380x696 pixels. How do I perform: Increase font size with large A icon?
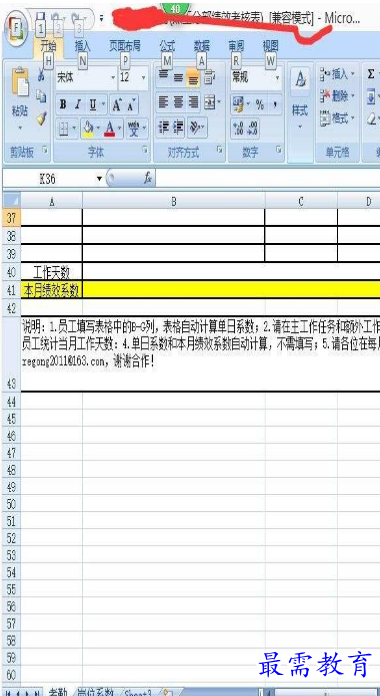point(117,105)
